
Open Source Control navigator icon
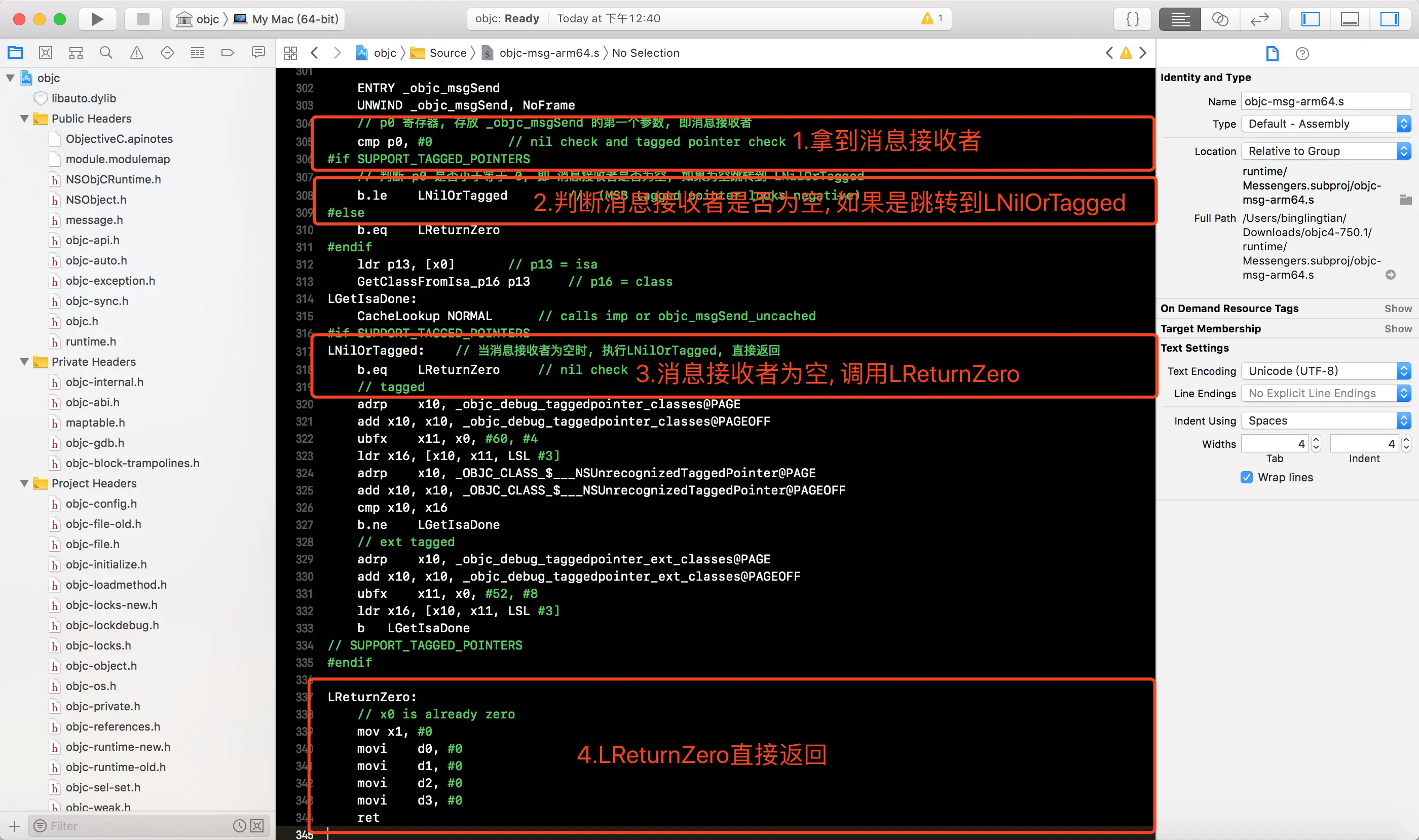click(46, 53)
